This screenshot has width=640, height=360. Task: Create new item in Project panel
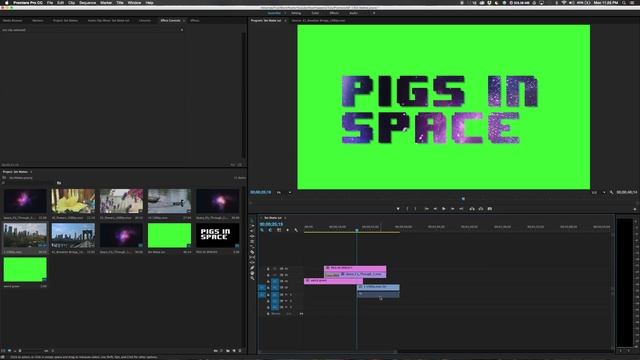pos(234,351)
